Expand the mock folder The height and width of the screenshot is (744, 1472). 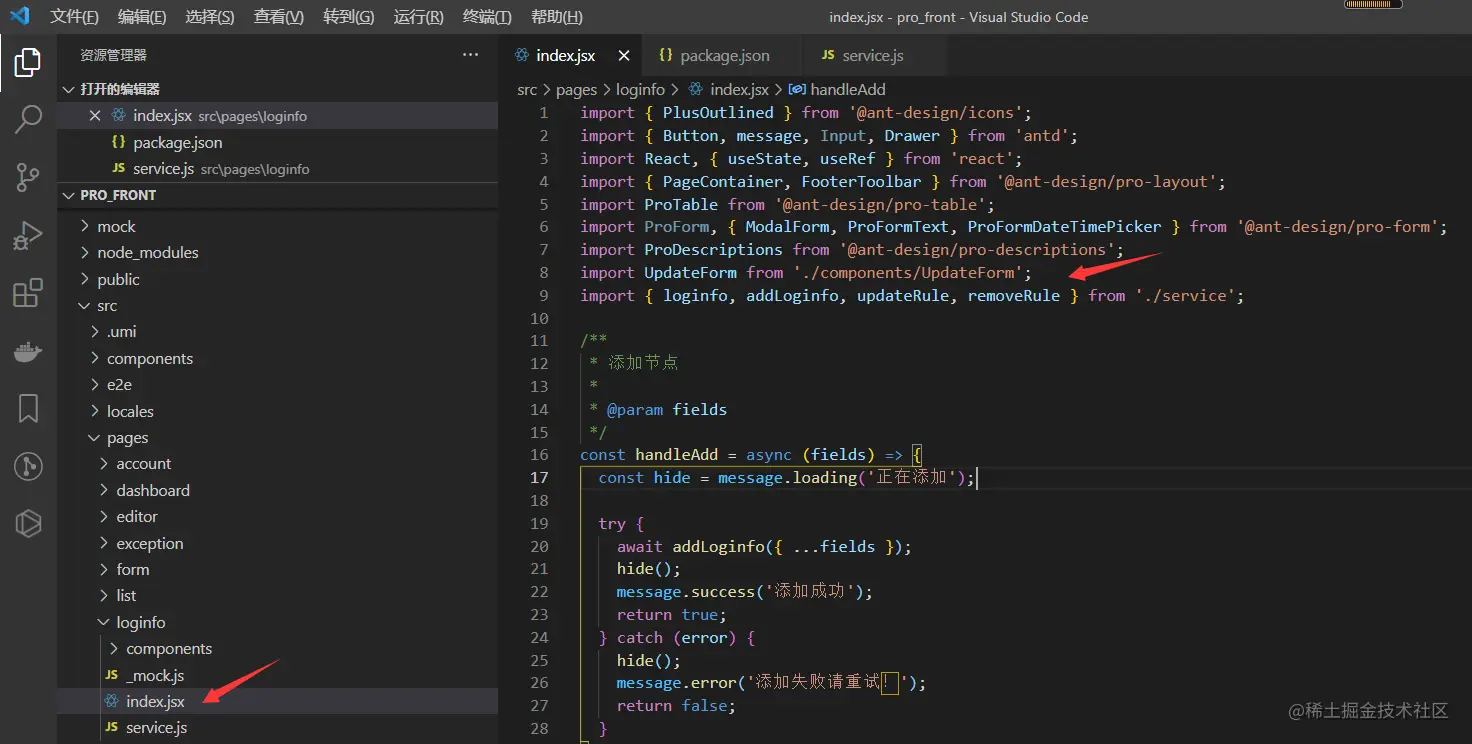[x=116, y=226]
